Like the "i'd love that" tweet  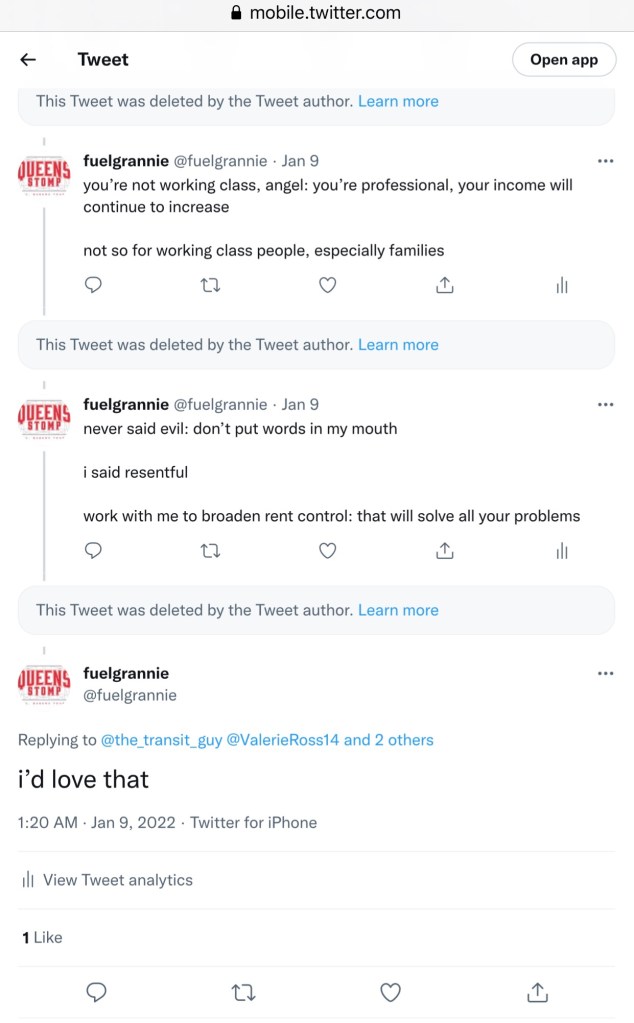(391, 992)
